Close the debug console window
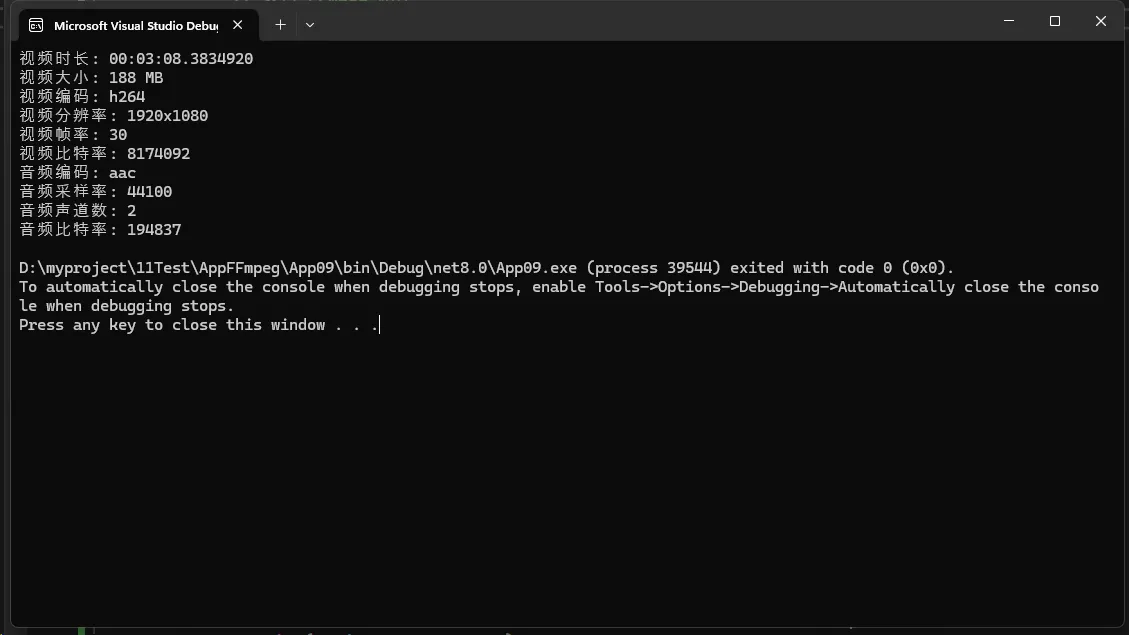 tap(1101, 21)
